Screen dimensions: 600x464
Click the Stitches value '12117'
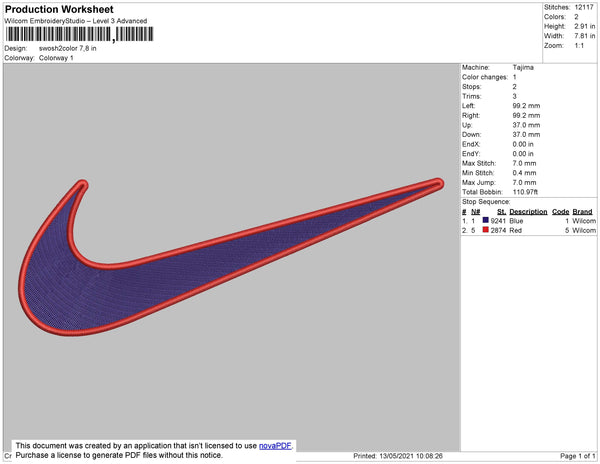click(x=584, y=7)
